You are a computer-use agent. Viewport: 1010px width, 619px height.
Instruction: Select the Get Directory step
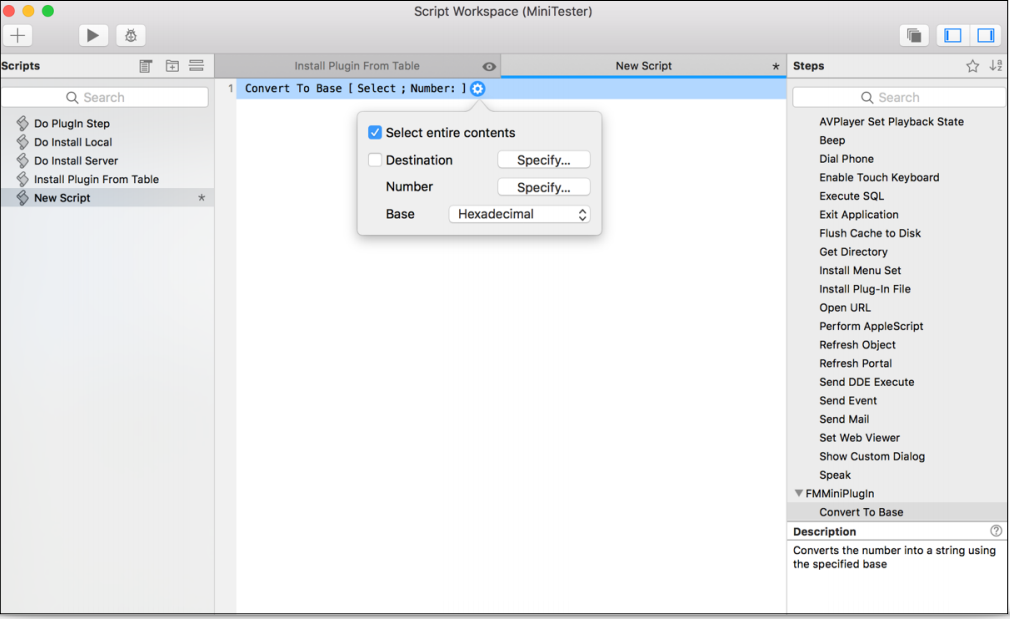[x=853, y=252]
